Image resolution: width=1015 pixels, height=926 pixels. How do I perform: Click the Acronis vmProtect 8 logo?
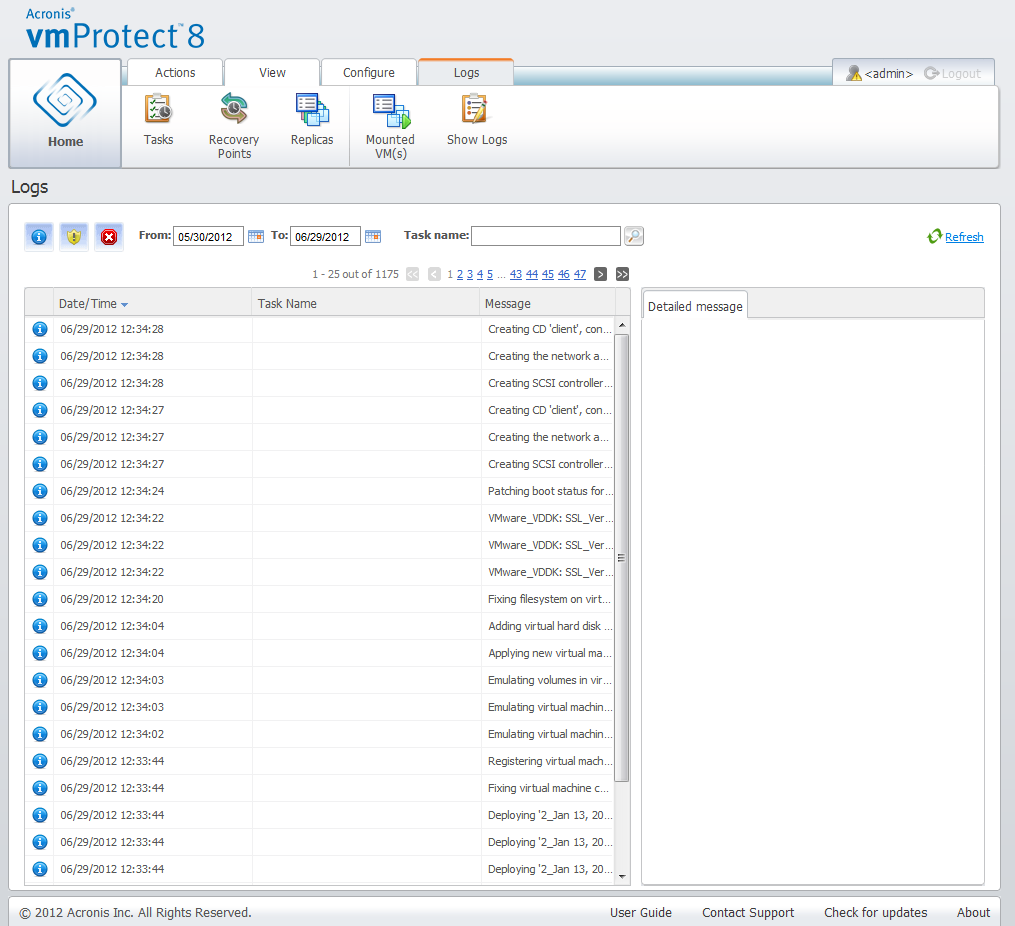pyautogui.click(x=115, y=29)
